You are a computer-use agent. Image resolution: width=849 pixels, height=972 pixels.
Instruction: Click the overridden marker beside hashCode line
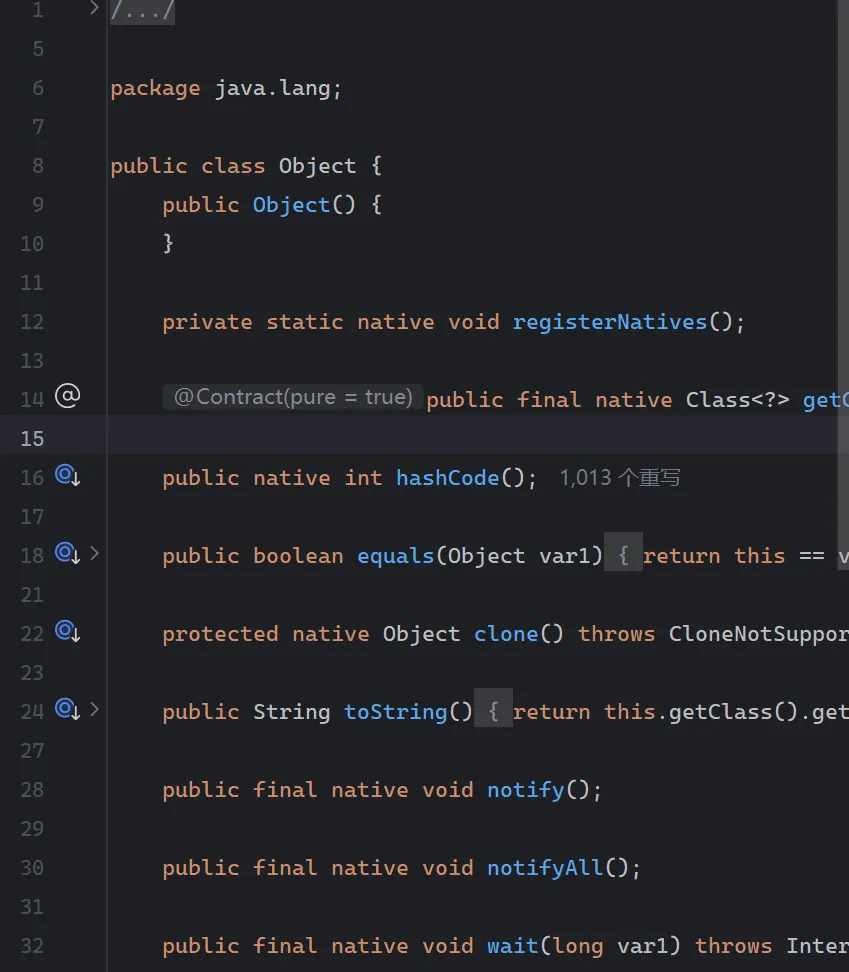[67, 477]
